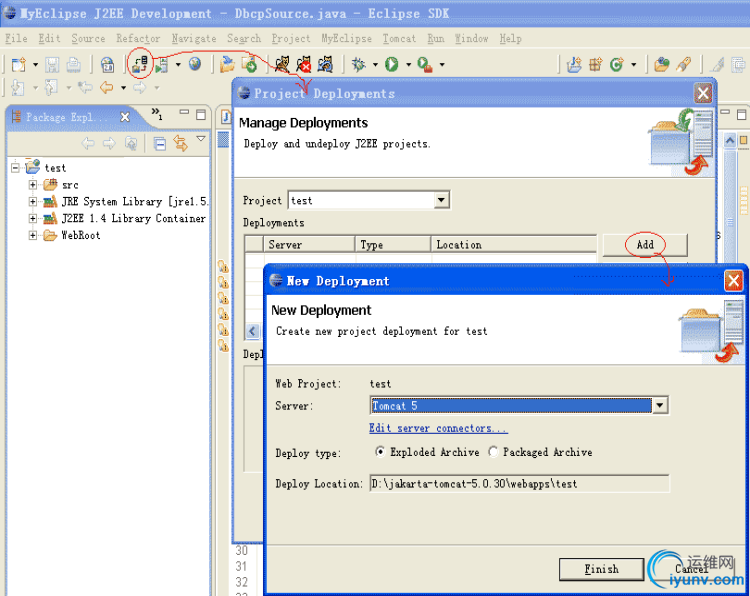Click the editor scroll up arrow
750x596 pixels.
[730, 141]
